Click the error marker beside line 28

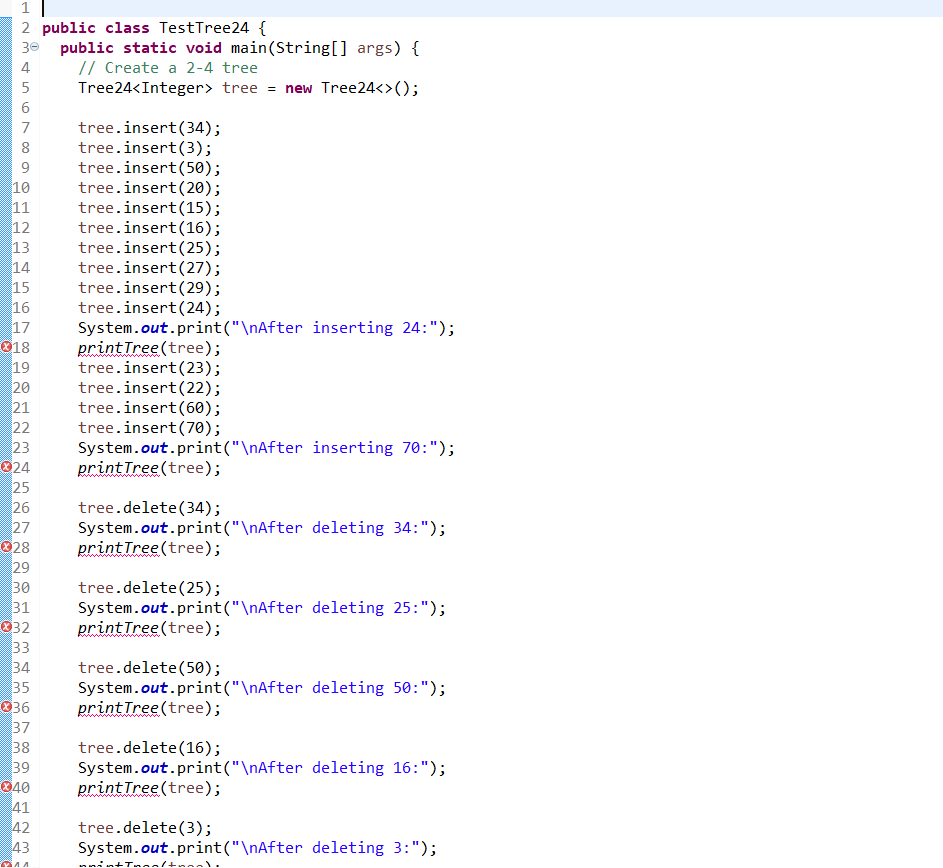pyautogui.click(x=8, y=547)
